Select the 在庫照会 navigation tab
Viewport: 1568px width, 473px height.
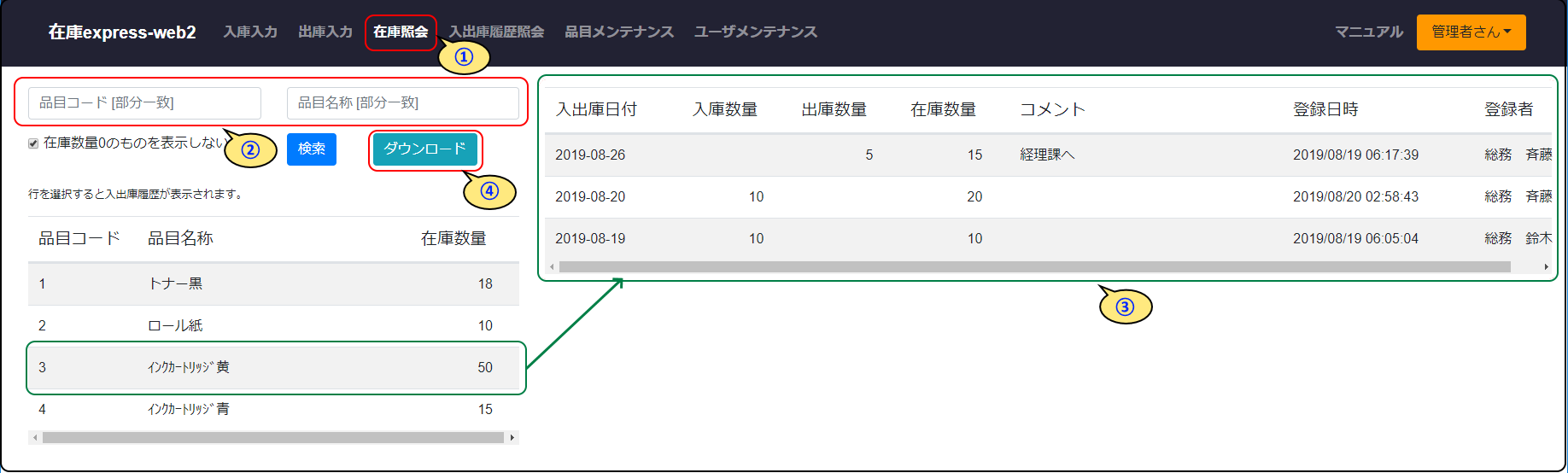(x=401, y=32)
